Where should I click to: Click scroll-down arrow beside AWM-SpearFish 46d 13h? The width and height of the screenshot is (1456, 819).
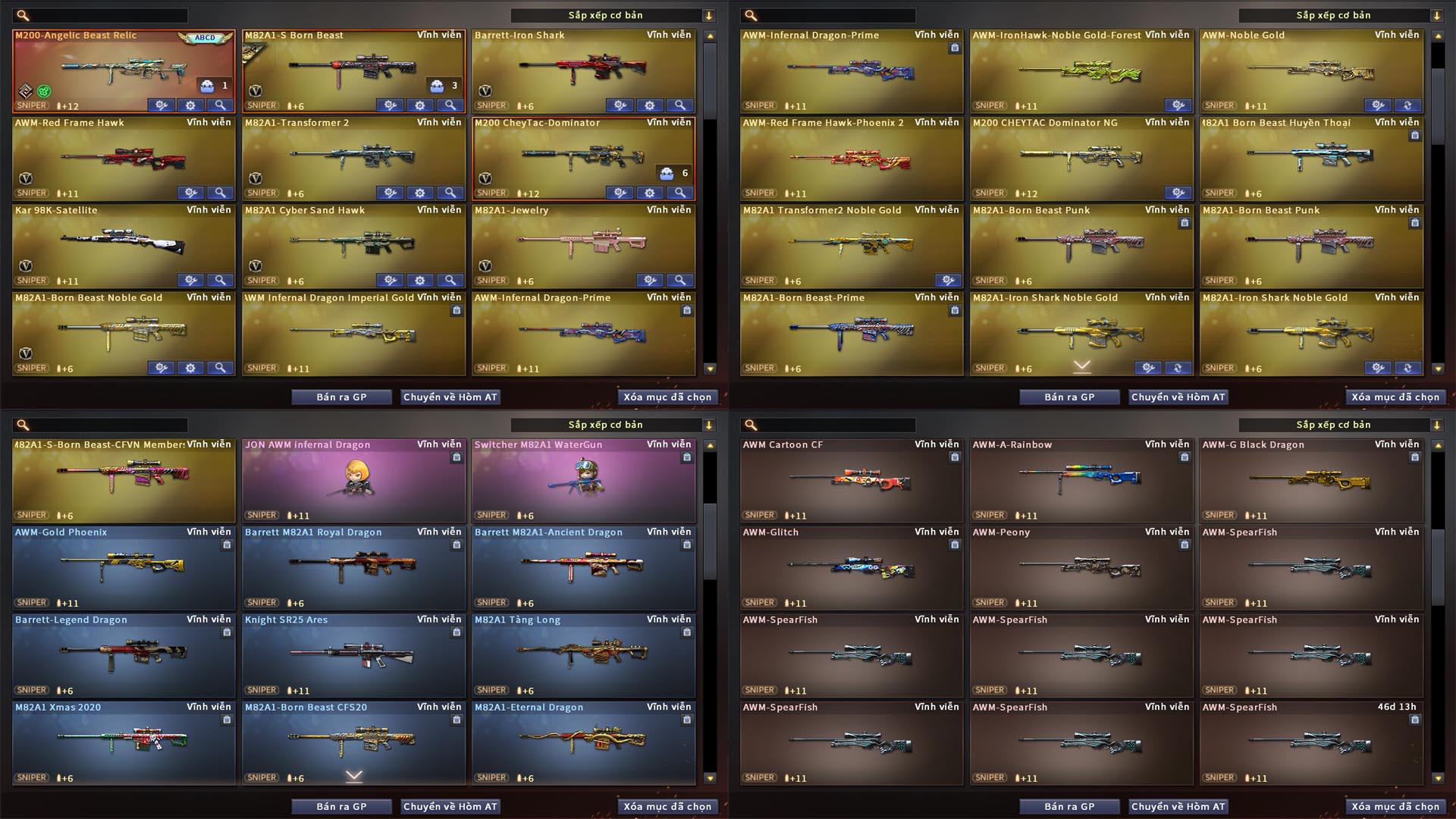(x=1438, y=778)
